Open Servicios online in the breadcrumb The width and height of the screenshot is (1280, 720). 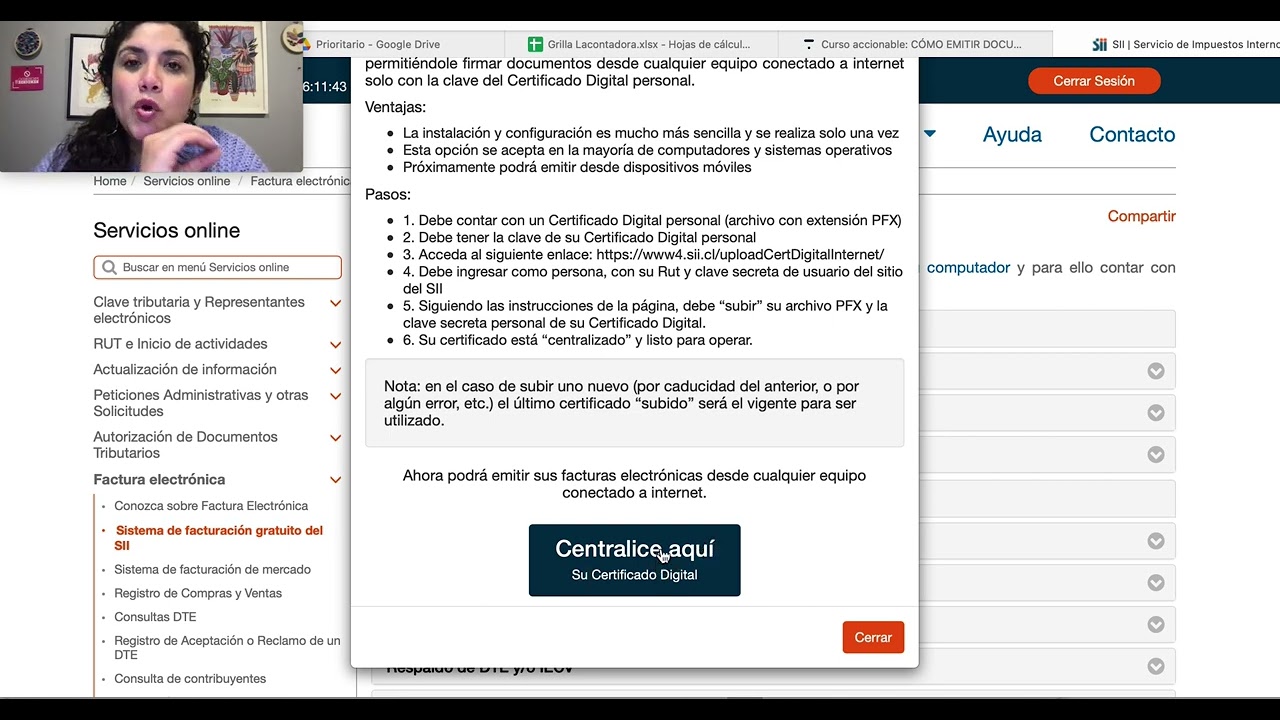click(x=186, y=181)
